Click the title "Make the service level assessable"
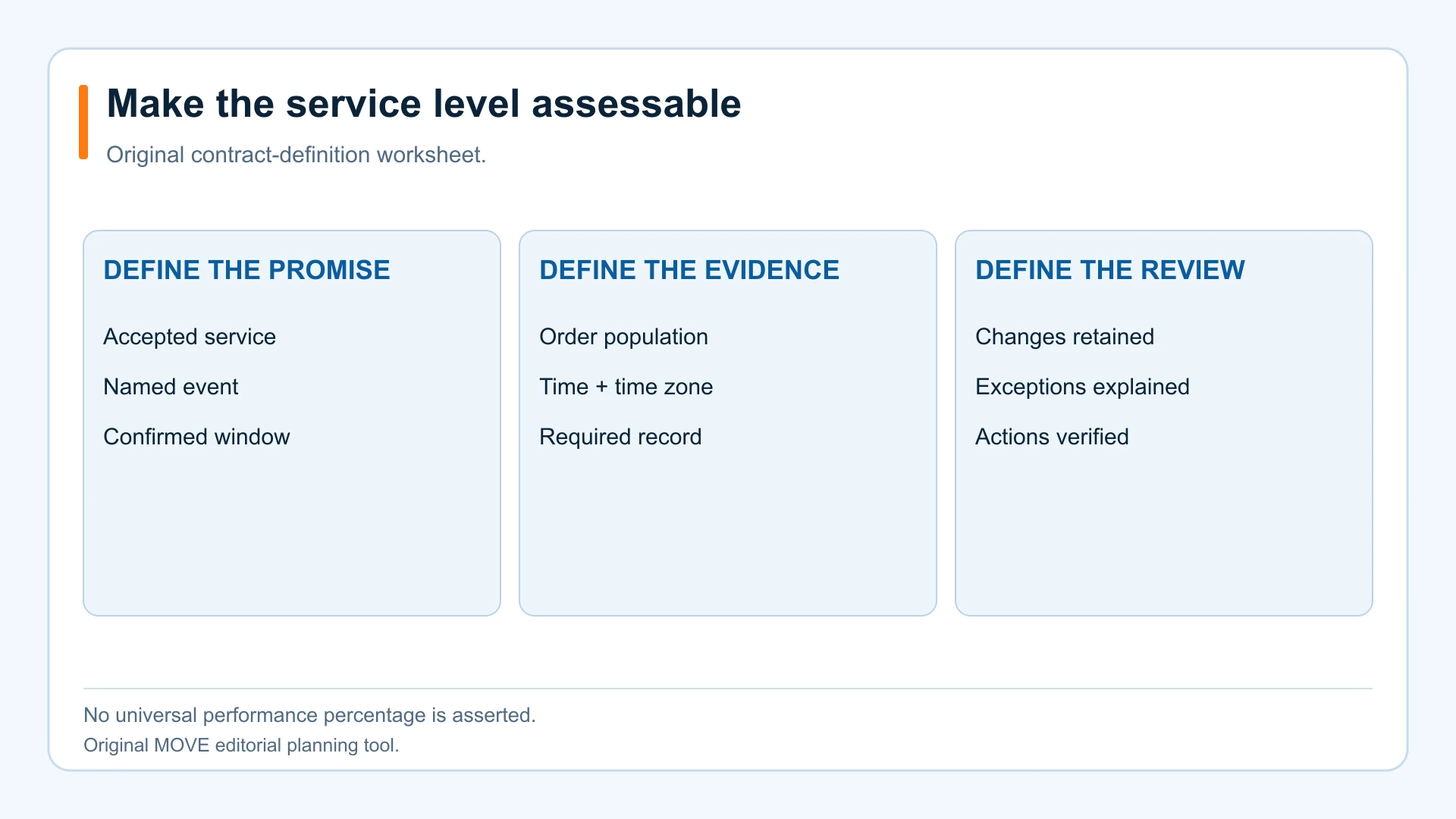 point(424,103)
